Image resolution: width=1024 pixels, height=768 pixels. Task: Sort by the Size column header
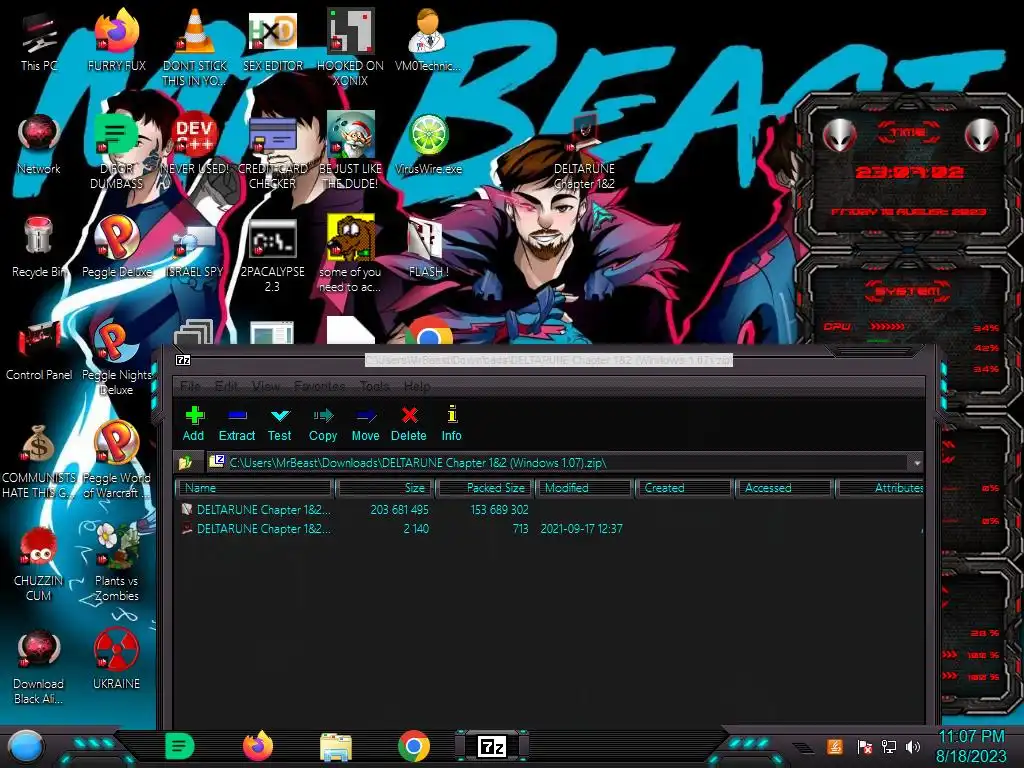click(x=385, y=488)
